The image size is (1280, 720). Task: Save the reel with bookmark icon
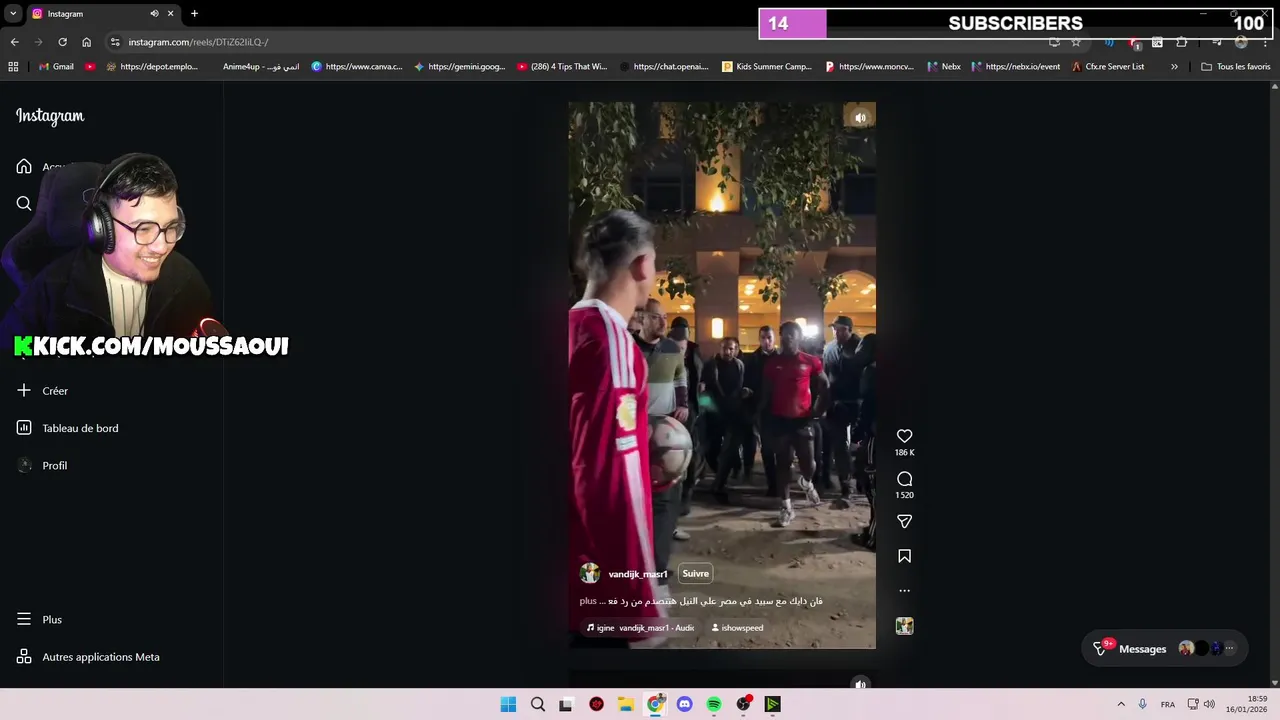coord(904,556)
